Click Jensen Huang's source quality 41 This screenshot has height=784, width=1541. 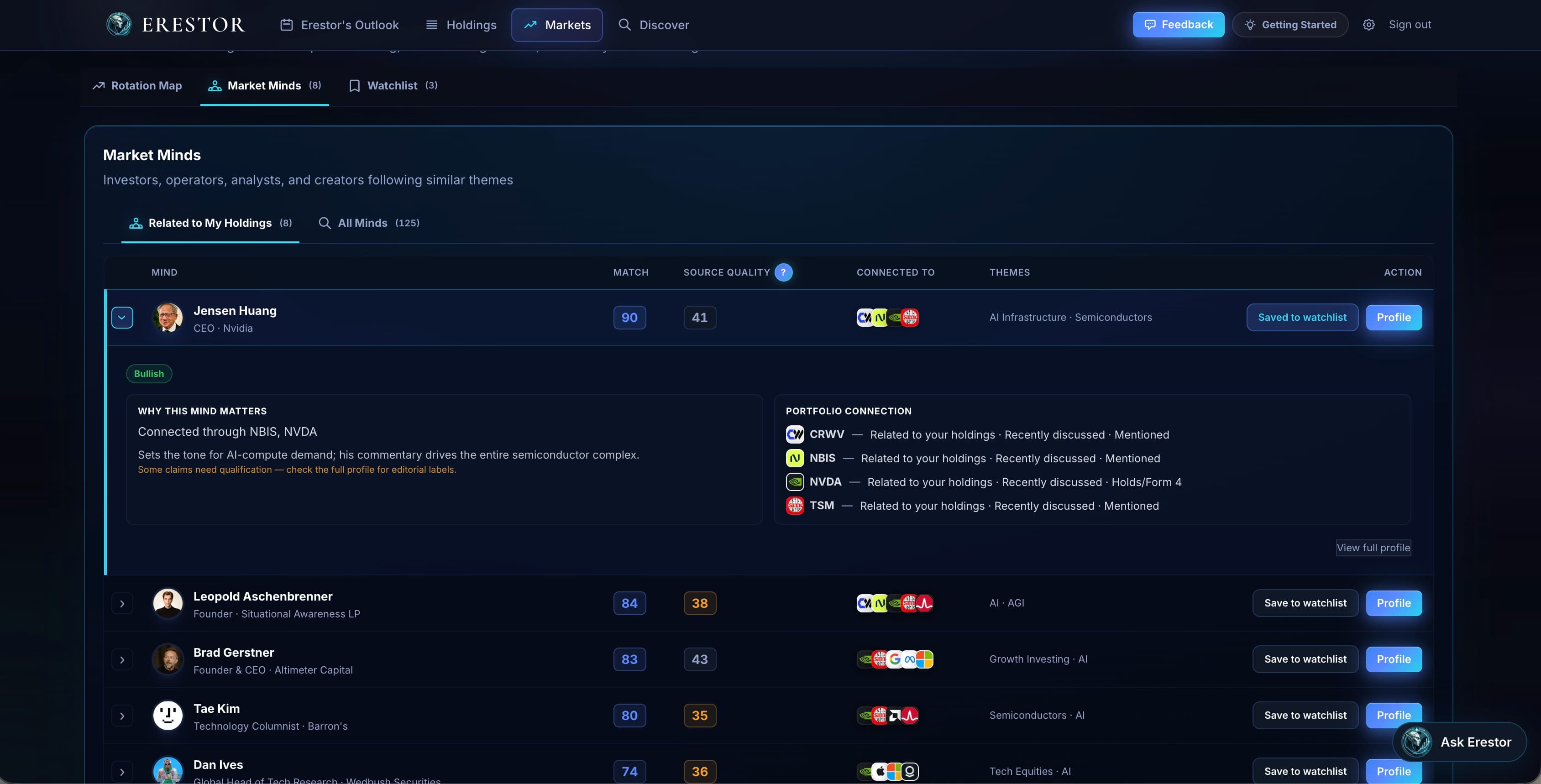pos(700,318)
